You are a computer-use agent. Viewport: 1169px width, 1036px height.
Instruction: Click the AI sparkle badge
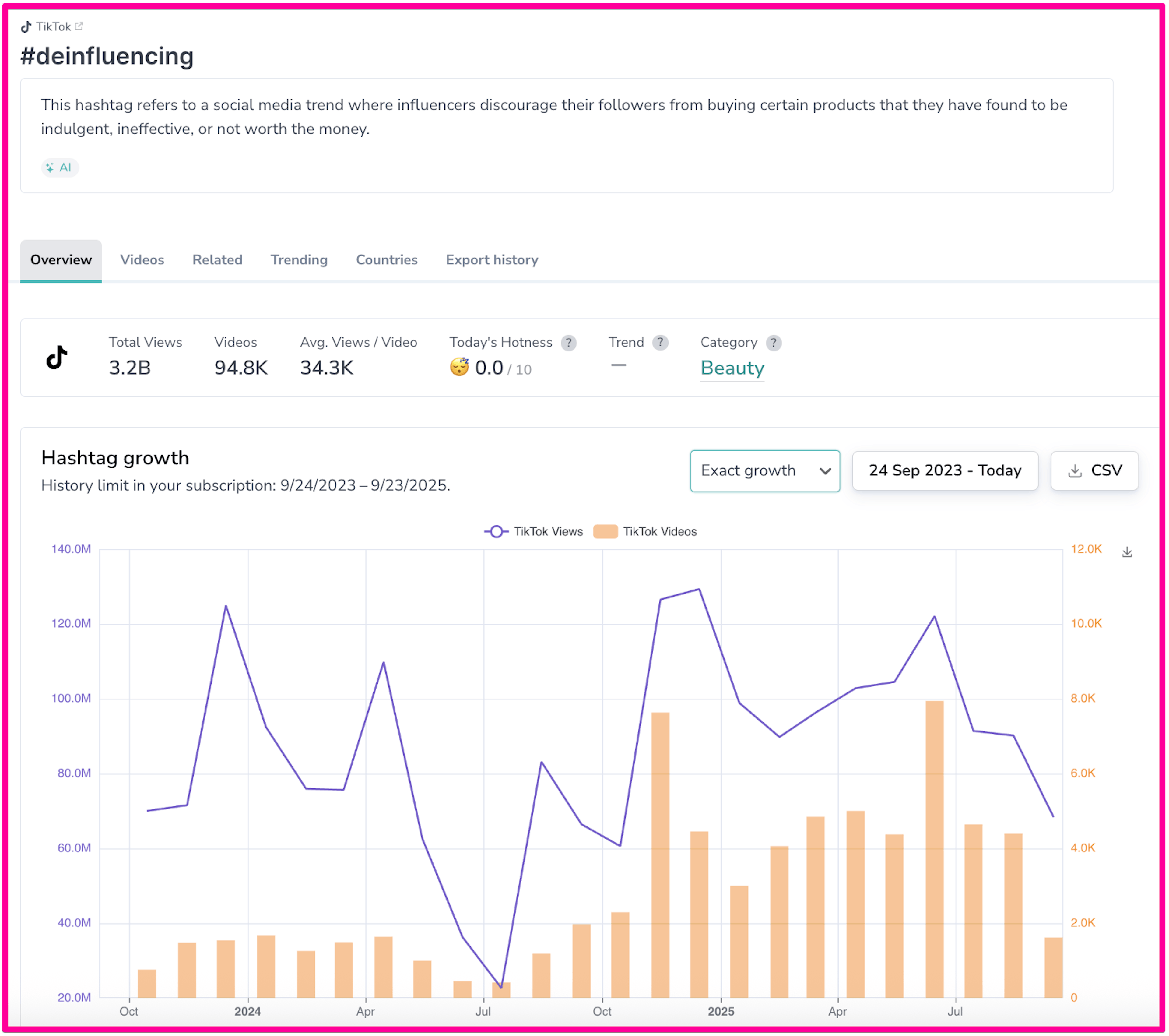tap(59, 167)
